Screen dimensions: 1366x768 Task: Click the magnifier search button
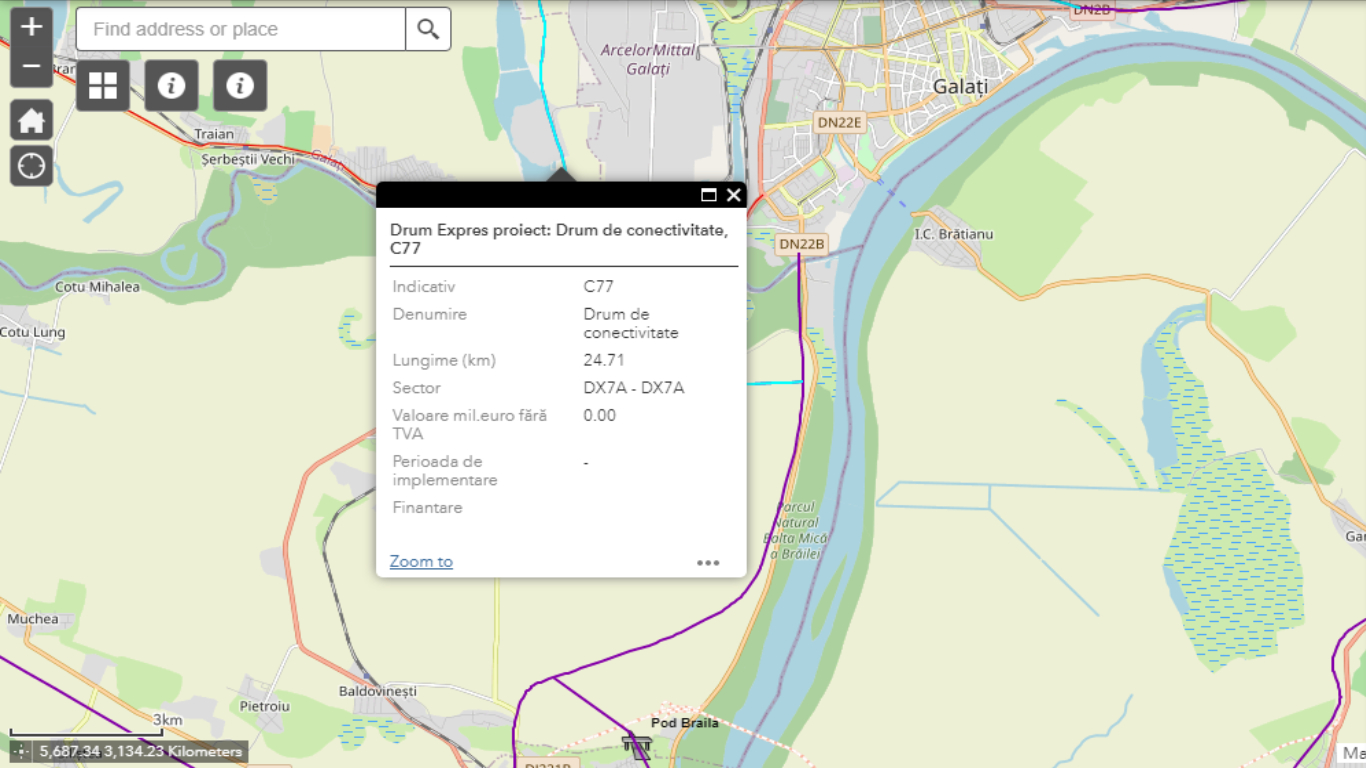click(x=428, y=29)
